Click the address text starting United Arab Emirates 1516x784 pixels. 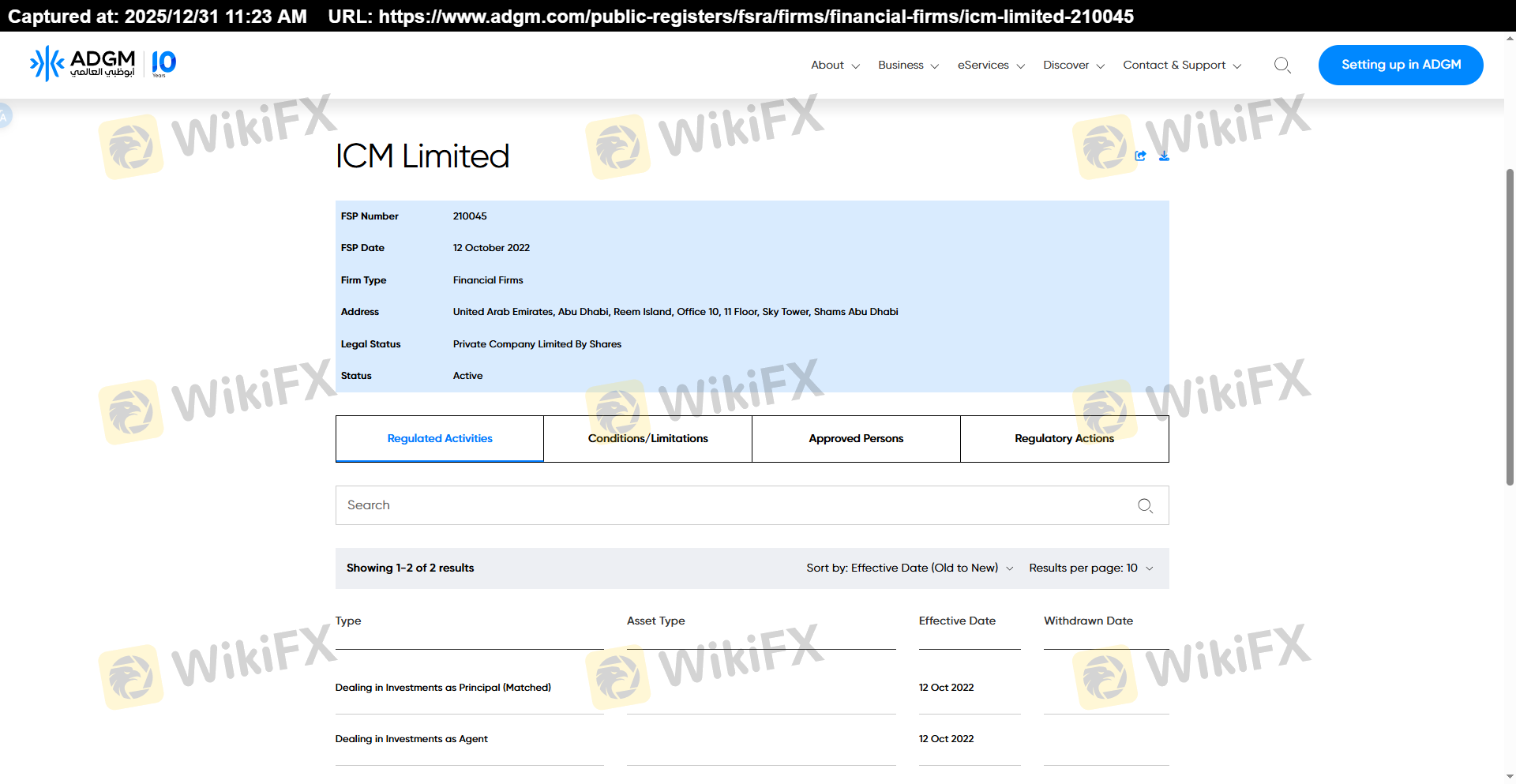pyautogui.click(x=676, y=312)
